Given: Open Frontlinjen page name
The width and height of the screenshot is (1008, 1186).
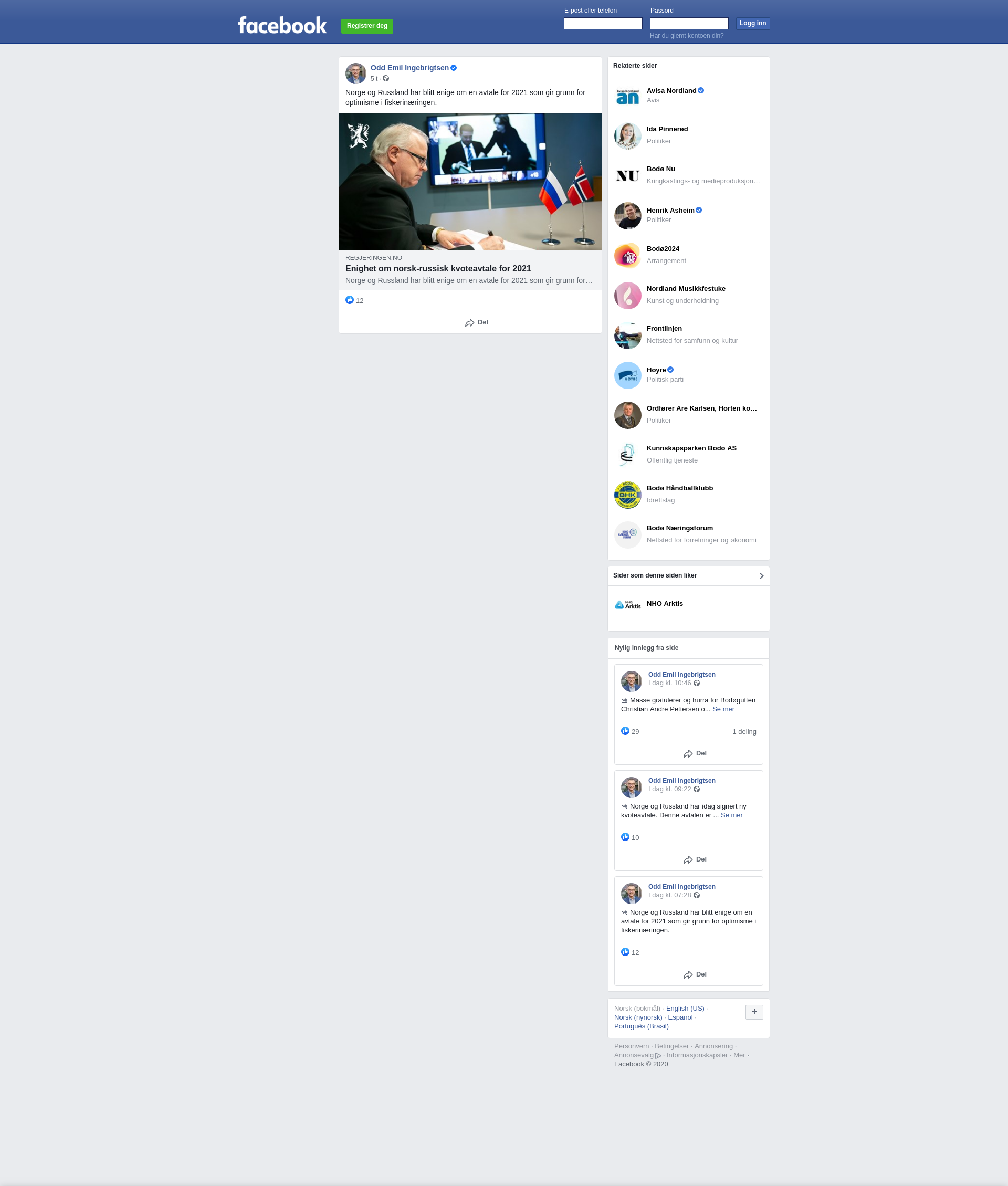Looking at the screenshot, I should pos(664,329).
